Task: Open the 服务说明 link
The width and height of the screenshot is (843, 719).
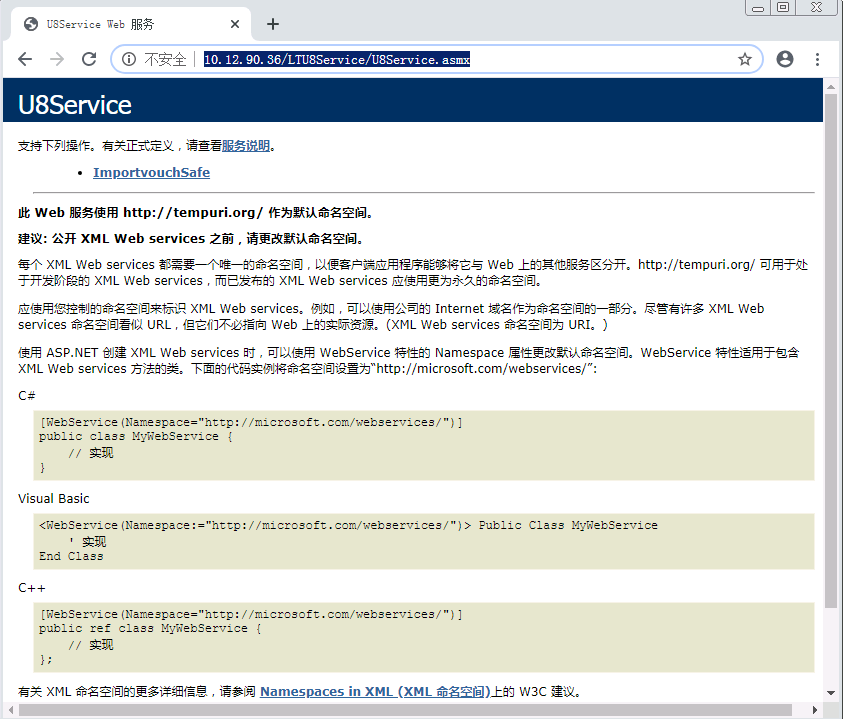Action: point(246,146)
